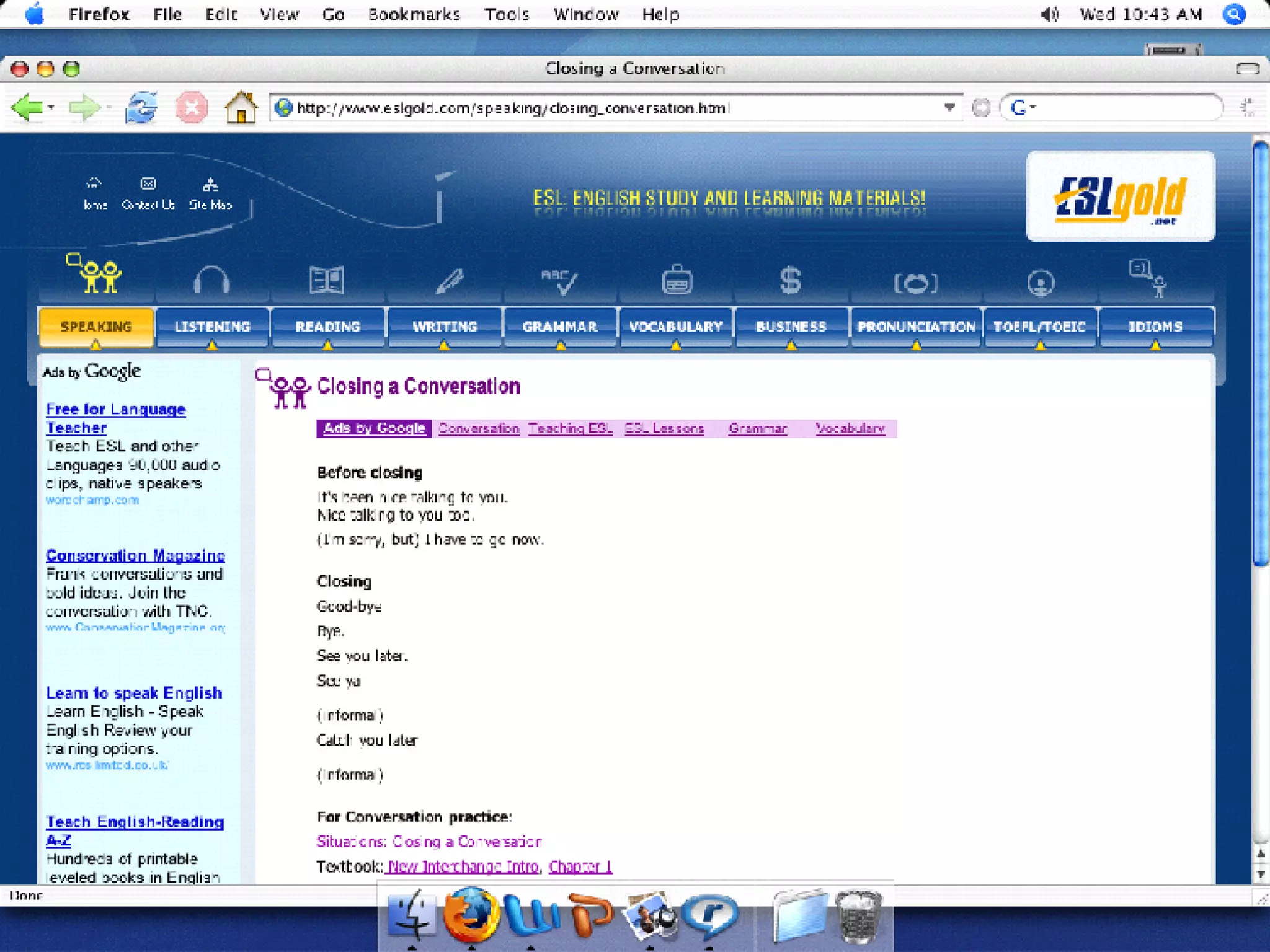Screen dimensions: 1270x952
Task: Open the Bookmarks menu
Action: click(x=414, y=14)
